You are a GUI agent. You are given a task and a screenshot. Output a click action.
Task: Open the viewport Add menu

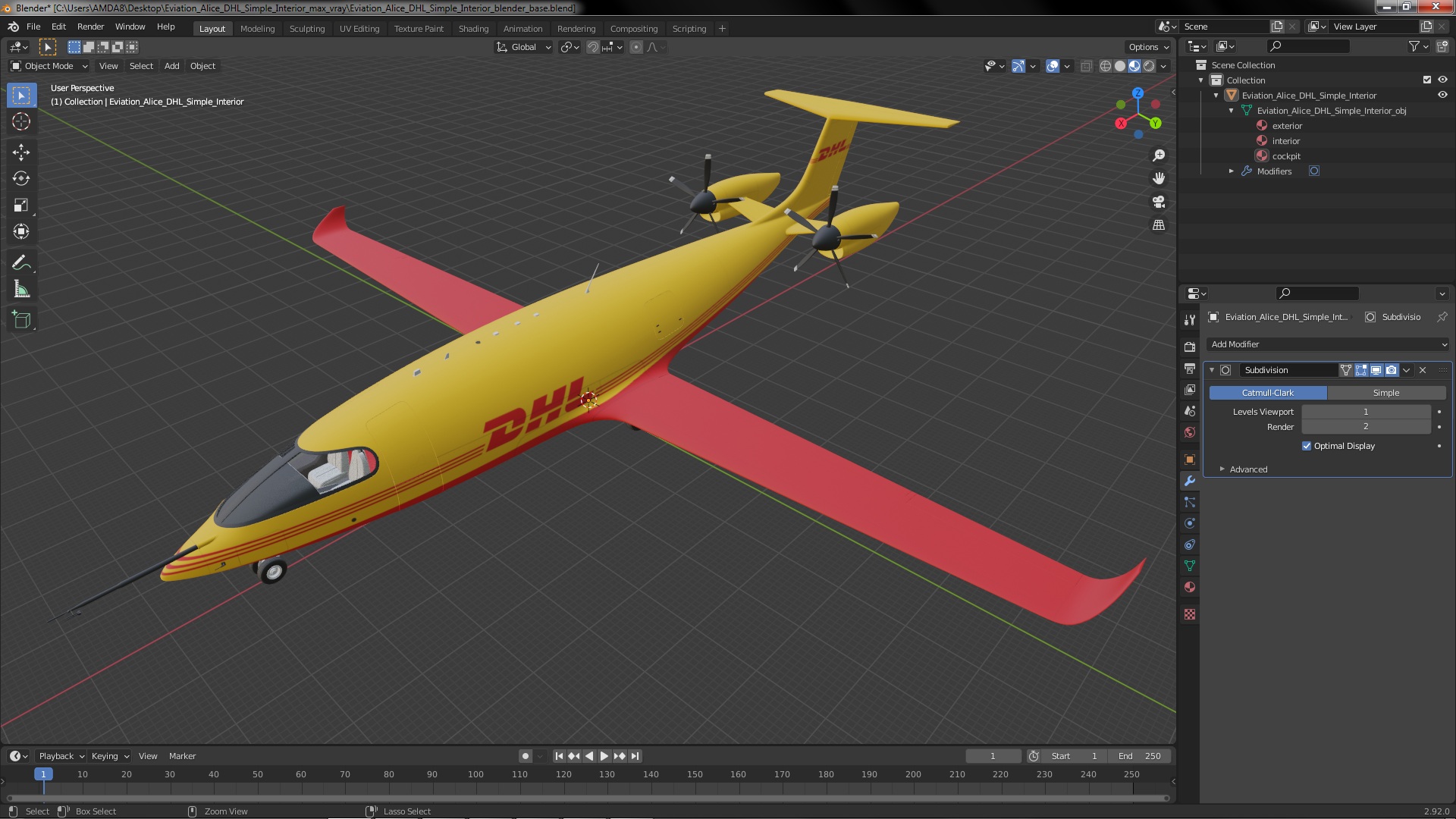pyautogui.click(x=172, y=66)
